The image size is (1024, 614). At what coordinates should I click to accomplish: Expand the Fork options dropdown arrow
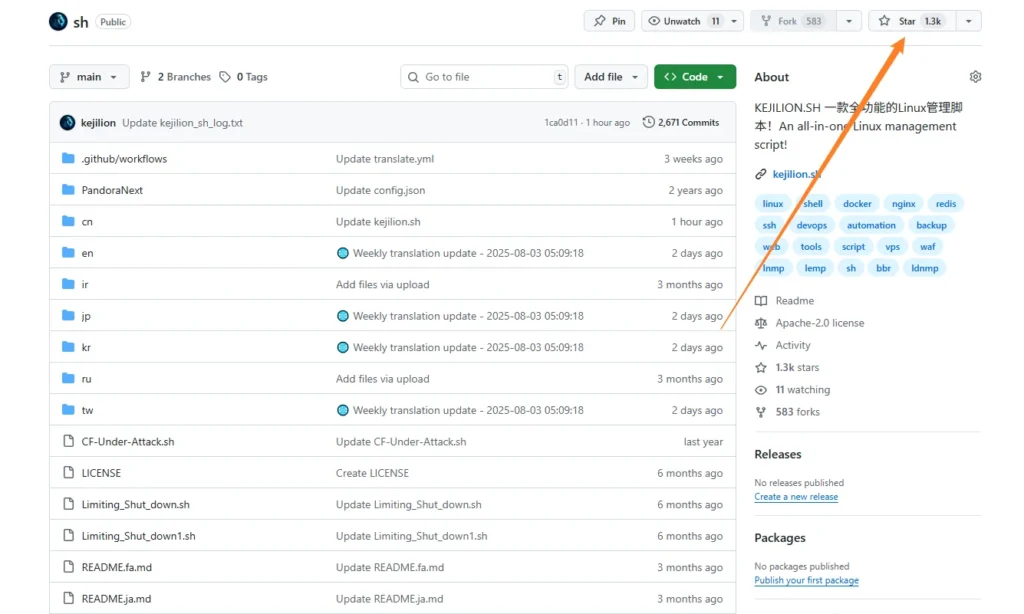[849, 21]
